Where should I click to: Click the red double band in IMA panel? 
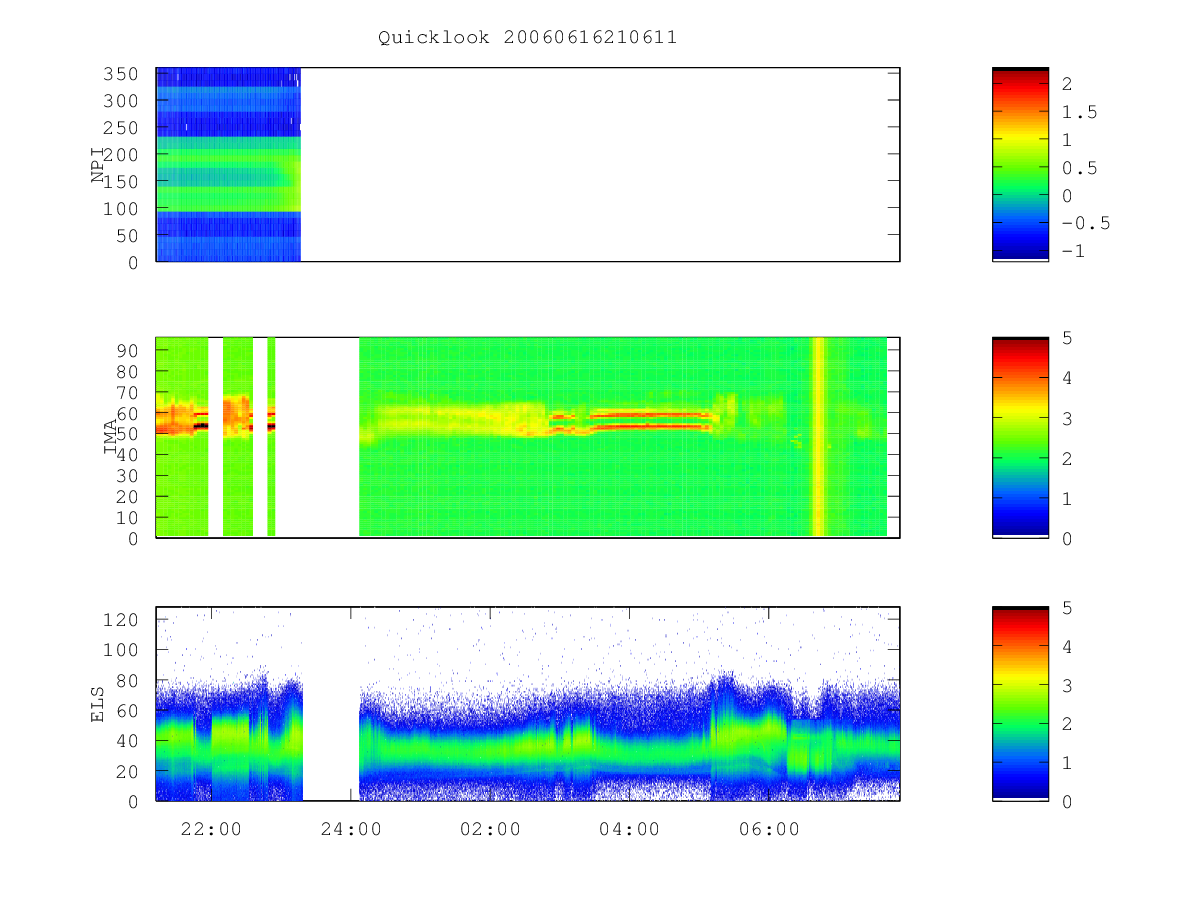click(x=651, y=420)
